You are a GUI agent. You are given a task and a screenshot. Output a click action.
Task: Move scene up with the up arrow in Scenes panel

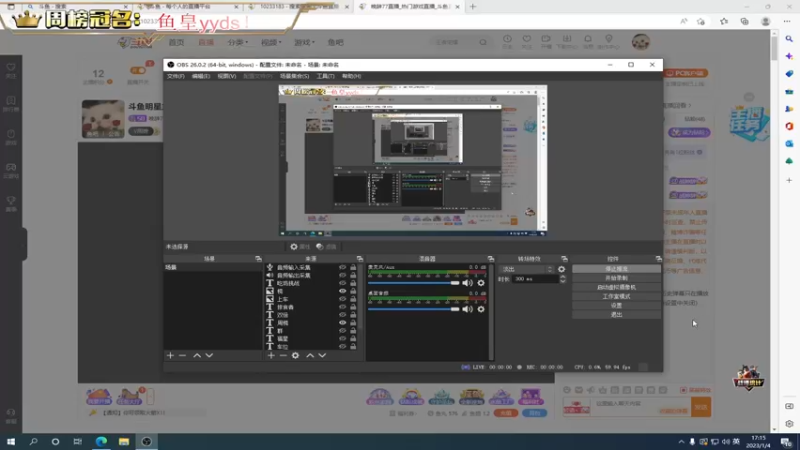pyautogui.click(x=197, y=355)
